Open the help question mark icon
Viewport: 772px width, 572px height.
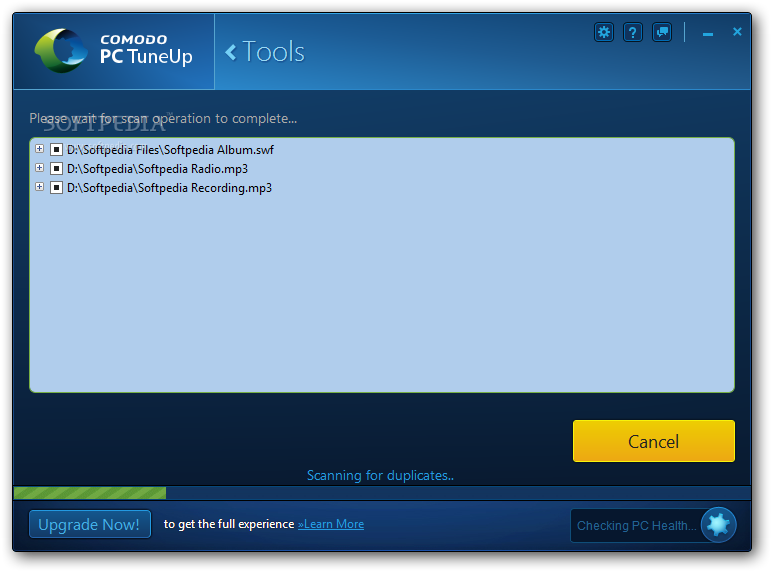pyautogui.click(x=633, y=32)
